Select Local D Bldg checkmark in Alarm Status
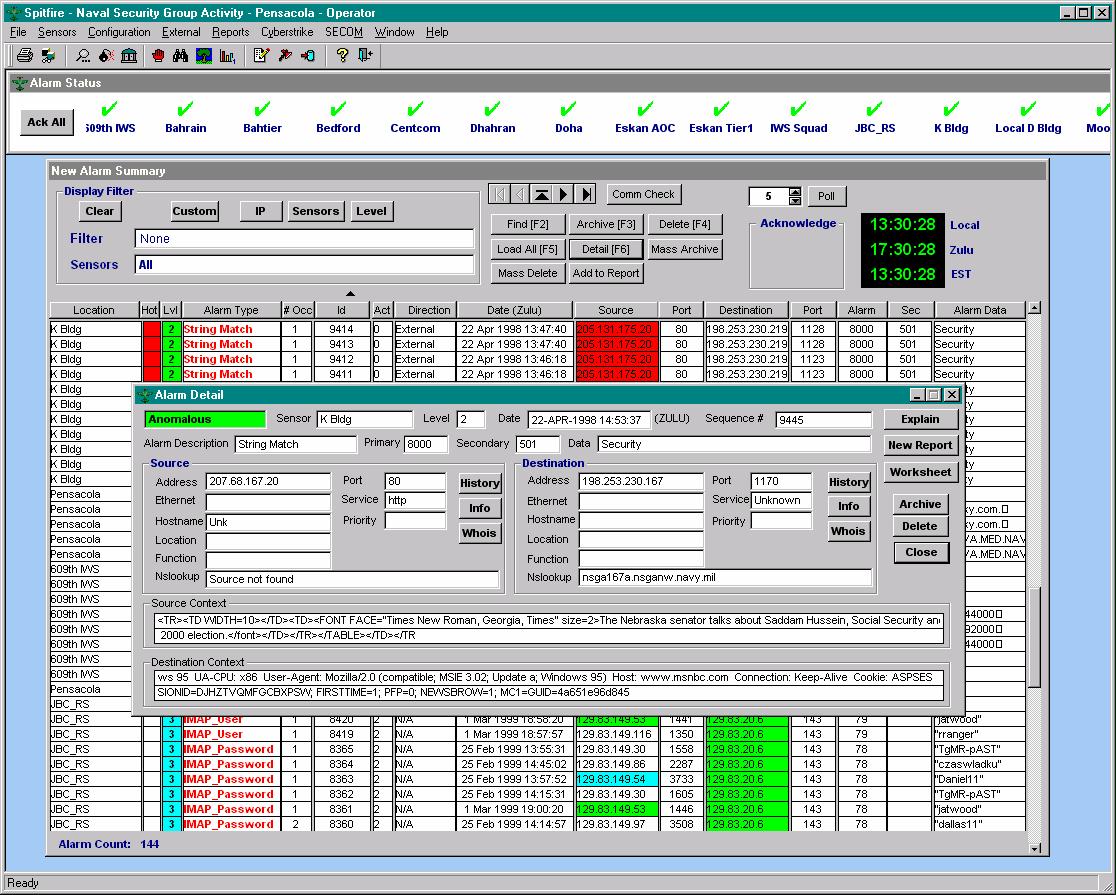The width and height of the screenshot is (1116, 895). click(x=1028, y=109)
